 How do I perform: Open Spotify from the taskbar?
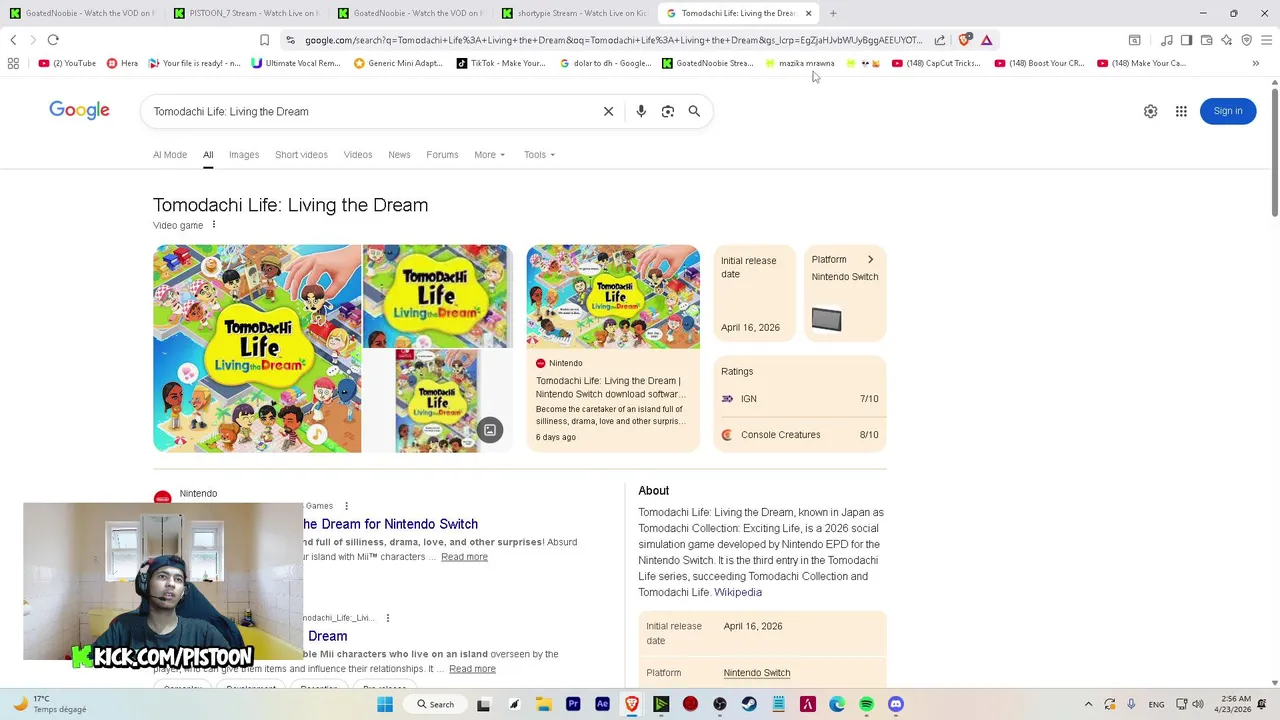(866, 704)
